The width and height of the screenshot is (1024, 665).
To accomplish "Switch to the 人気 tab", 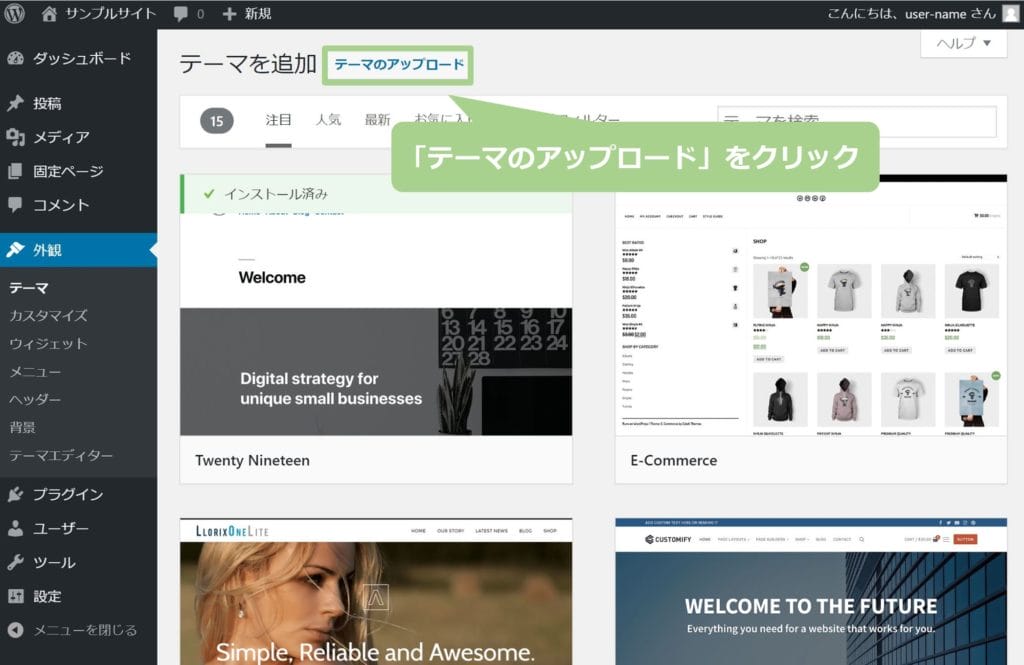I will pyautogui.click(x=328, y=120).
